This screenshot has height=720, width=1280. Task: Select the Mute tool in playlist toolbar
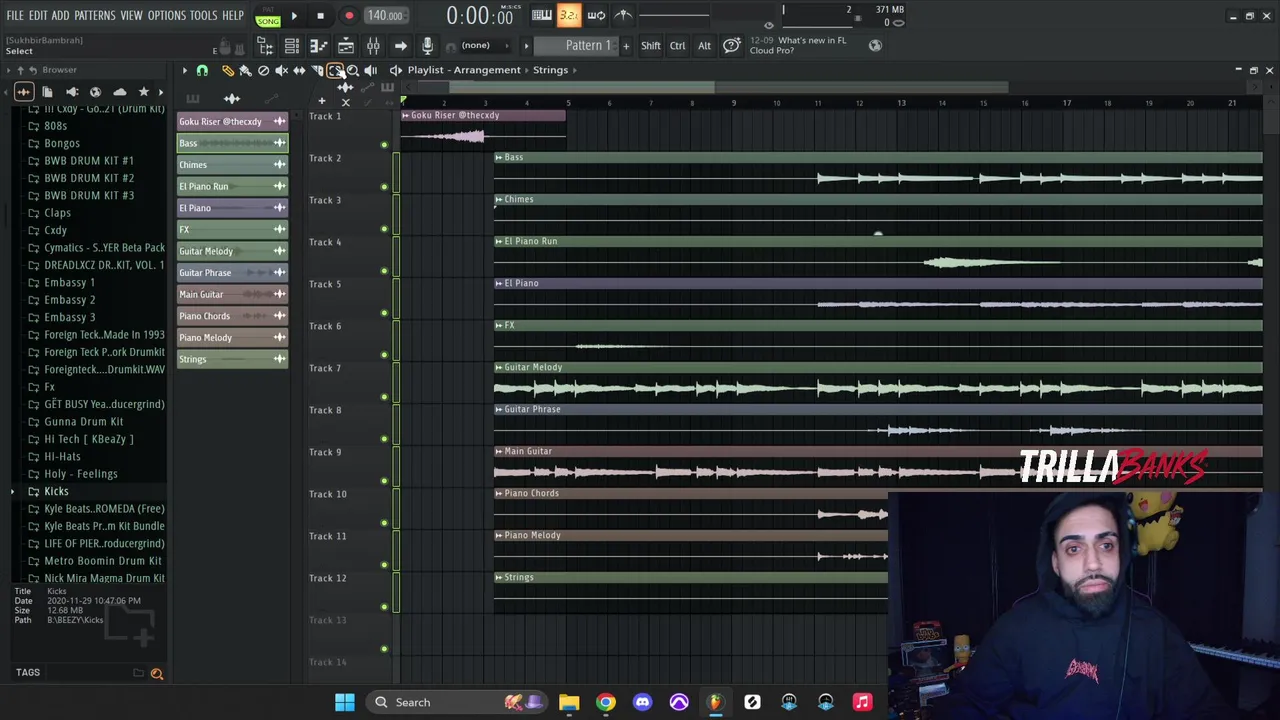tap(281, 70)
